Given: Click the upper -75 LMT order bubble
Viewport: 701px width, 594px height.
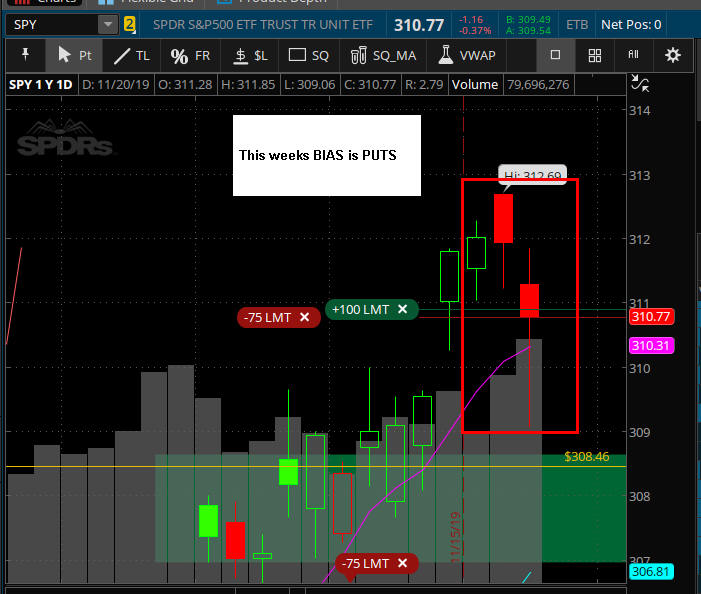Looking at the screenshot, I should 279,317.
